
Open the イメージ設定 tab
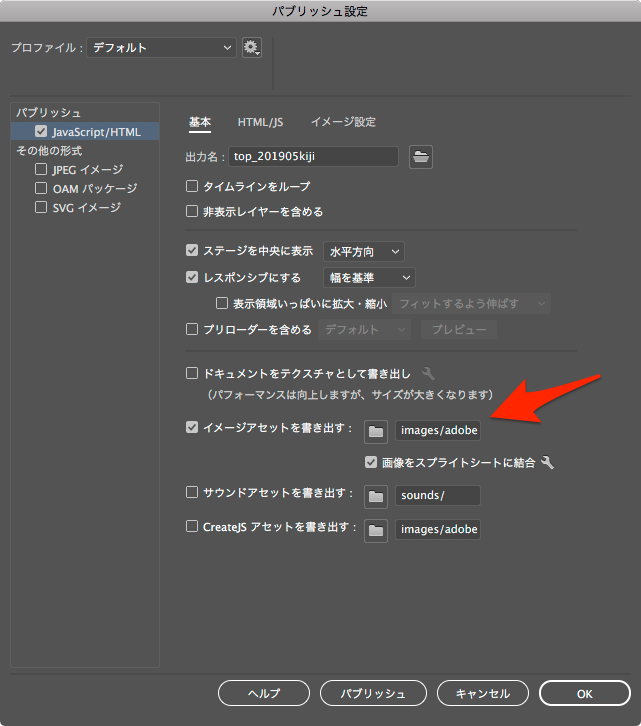[343, 122]
